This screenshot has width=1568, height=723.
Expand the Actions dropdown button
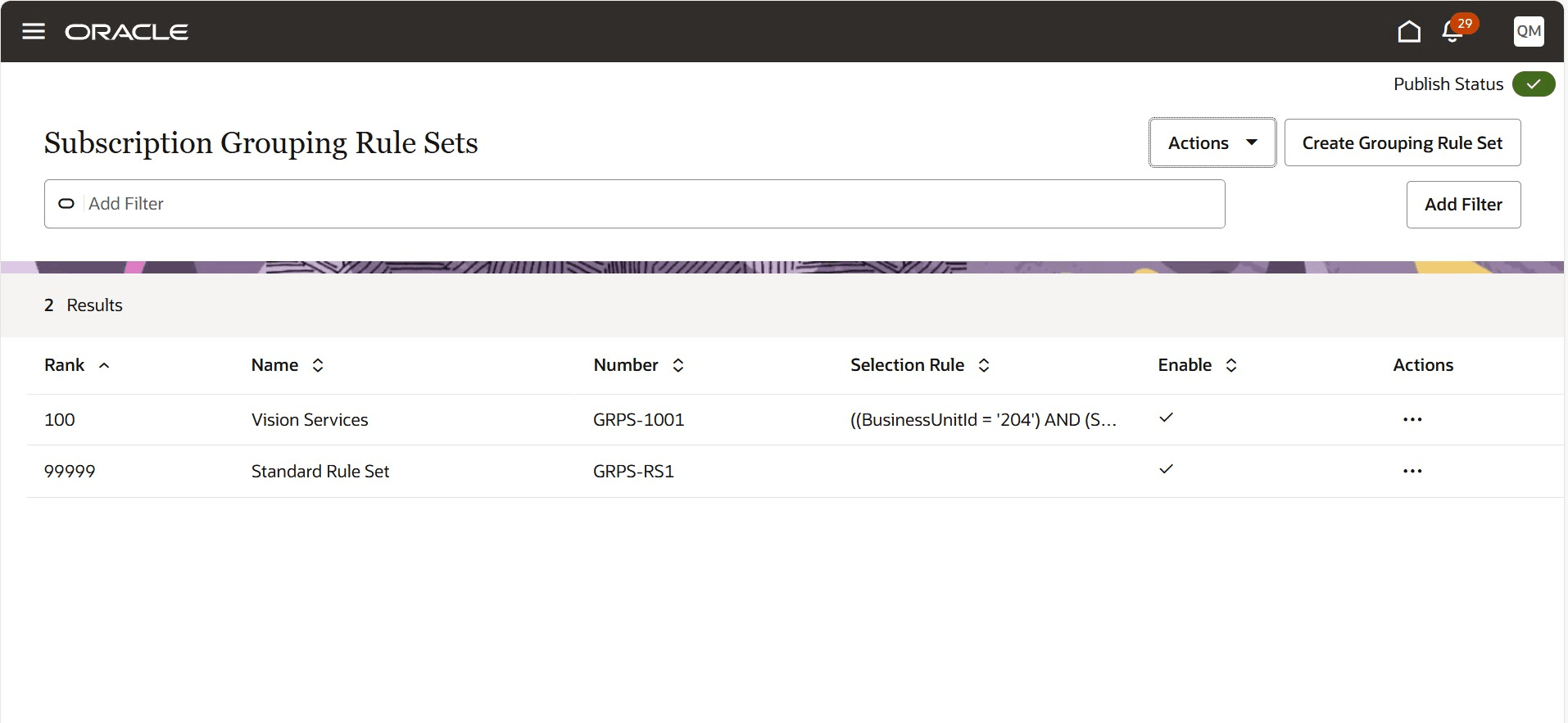[1212, 142]
